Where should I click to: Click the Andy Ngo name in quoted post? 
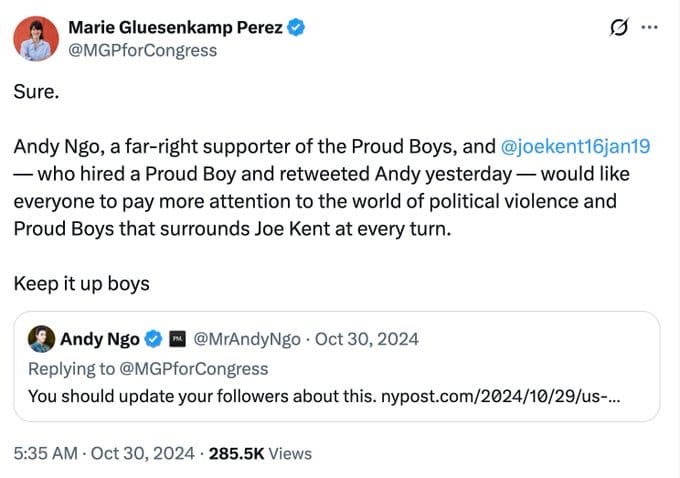click(x=100, y=339)
